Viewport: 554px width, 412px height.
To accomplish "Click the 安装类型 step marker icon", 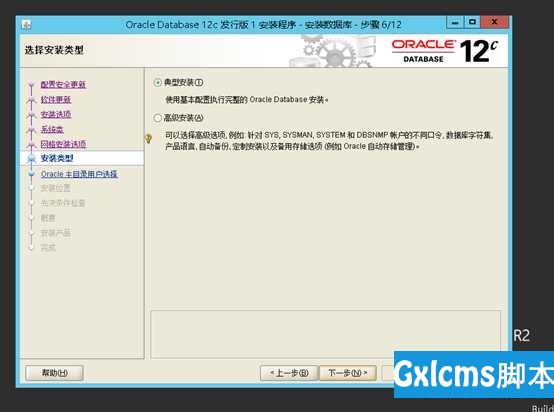I will (x=31, y=158).
